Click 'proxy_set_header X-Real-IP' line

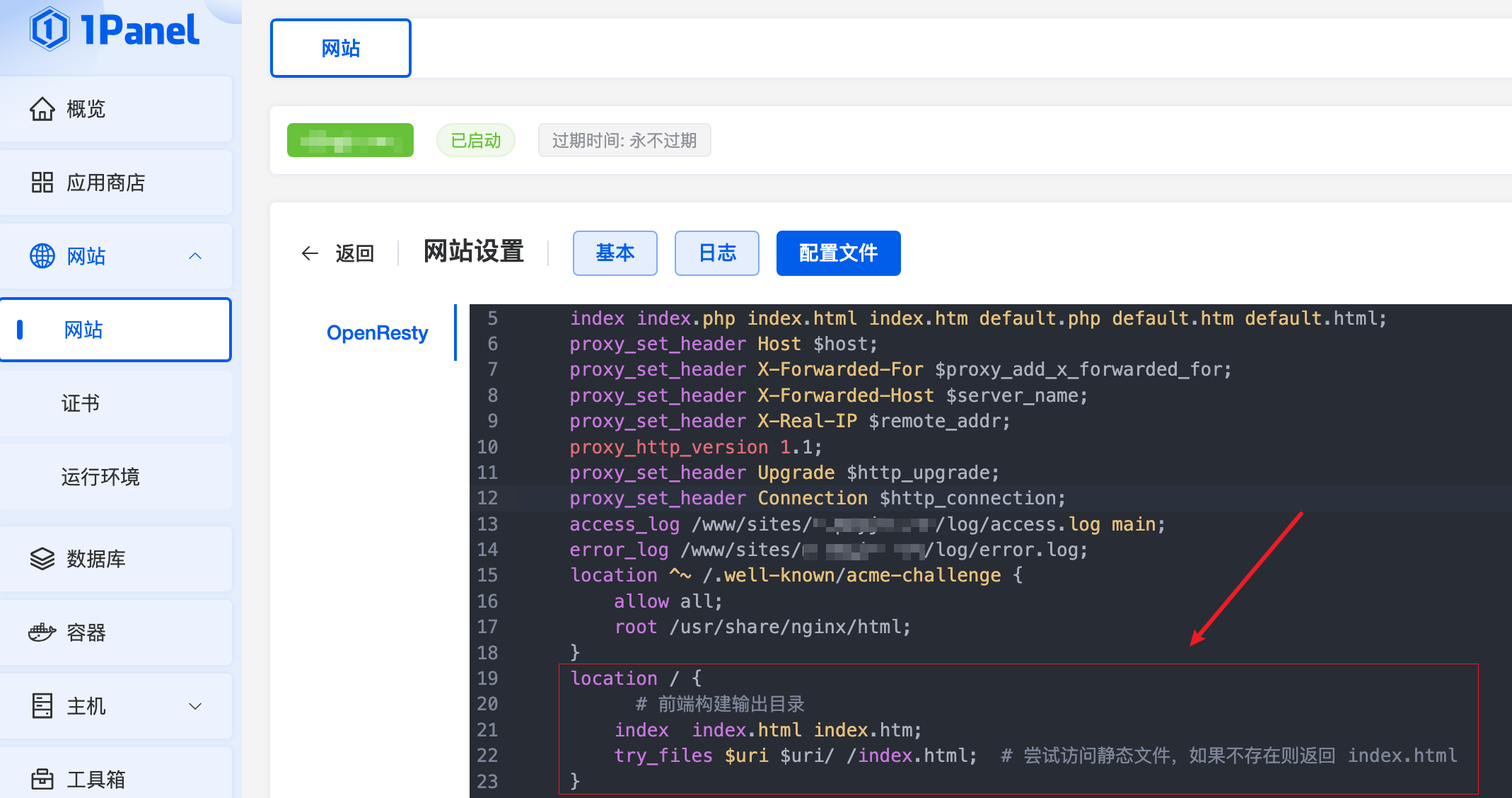point(790,421)
